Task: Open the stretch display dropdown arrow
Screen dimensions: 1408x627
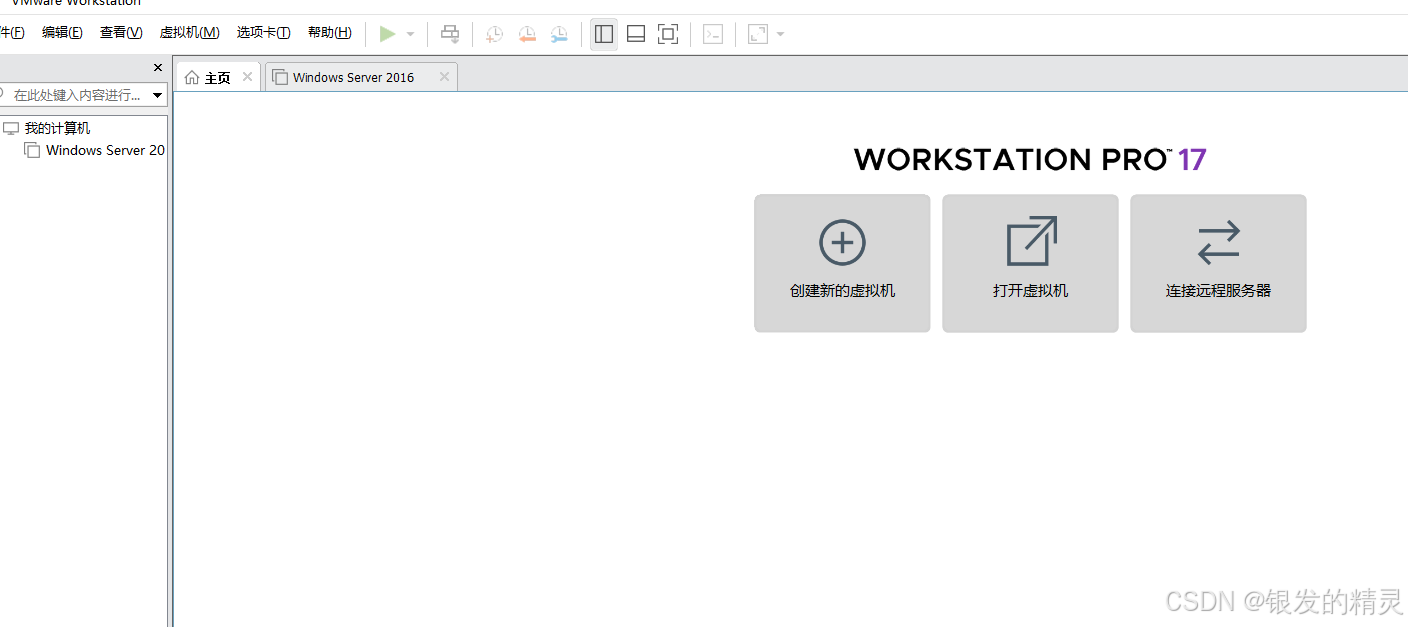Action: [780, 34]
